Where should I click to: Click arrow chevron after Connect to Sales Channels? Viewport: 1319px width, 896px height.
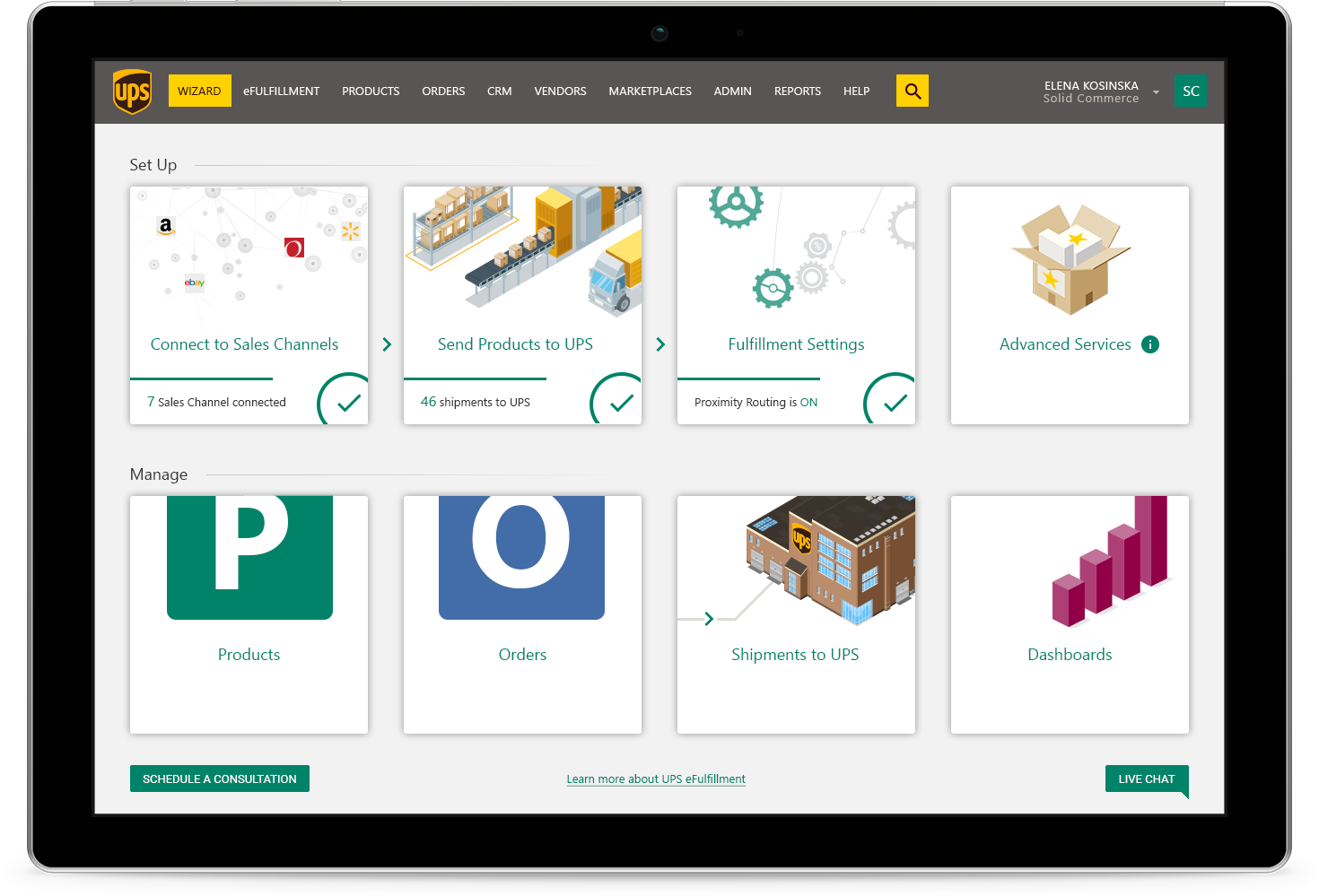coord(387,344)
